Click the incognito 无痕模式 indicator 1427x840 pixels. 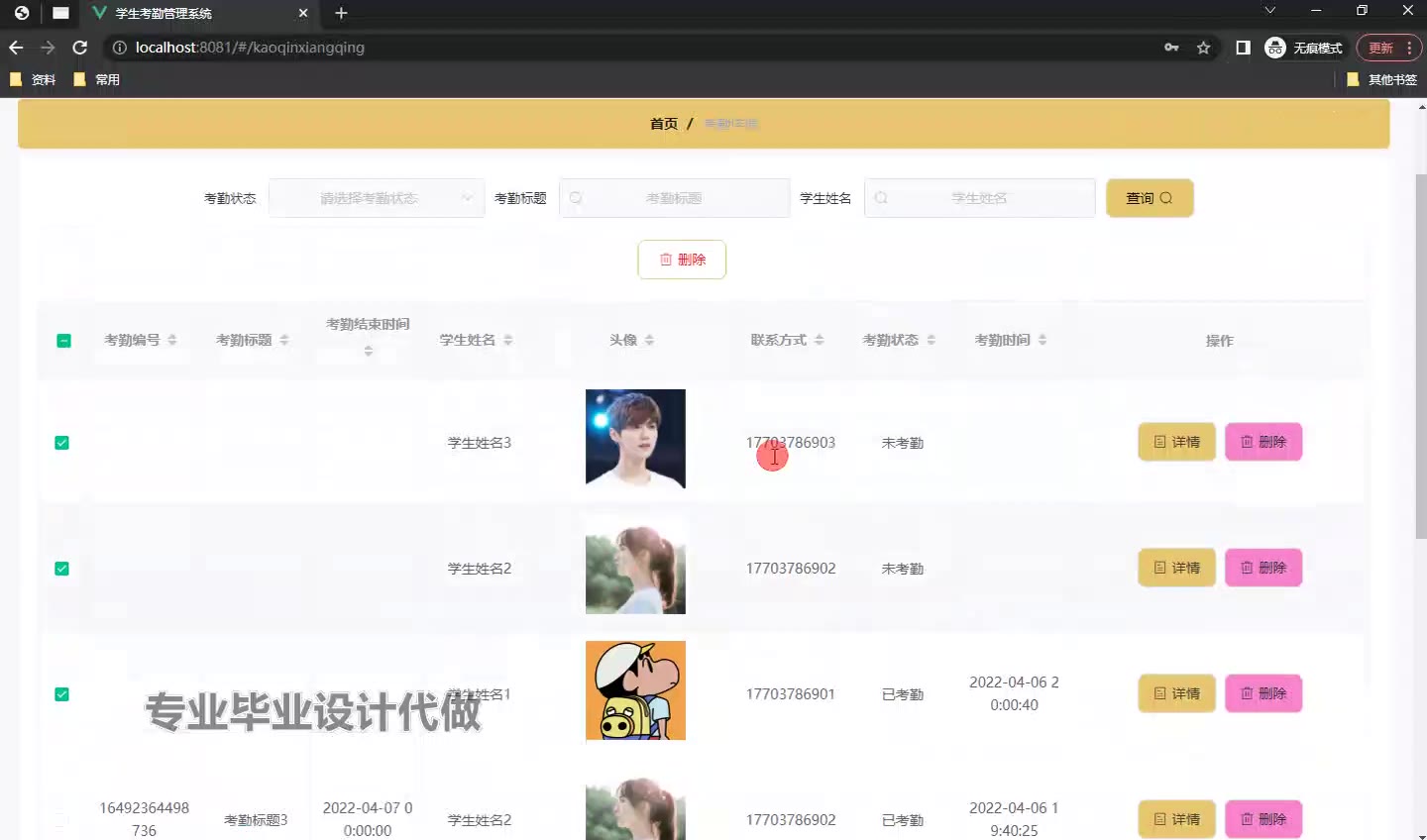tap(1304, 48)
